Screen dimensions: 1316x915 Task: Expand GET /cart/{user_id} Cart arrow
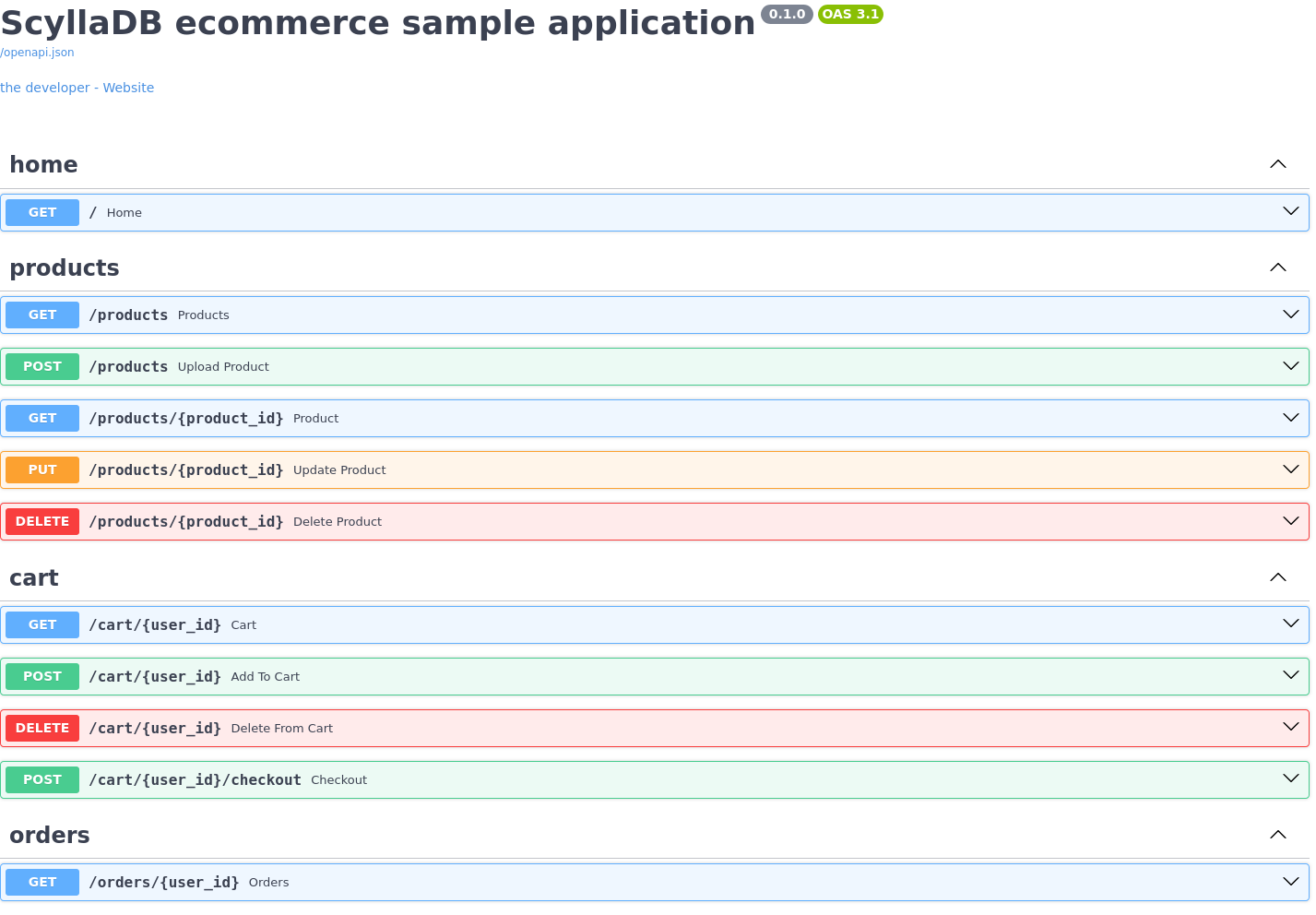(1291, 624)
